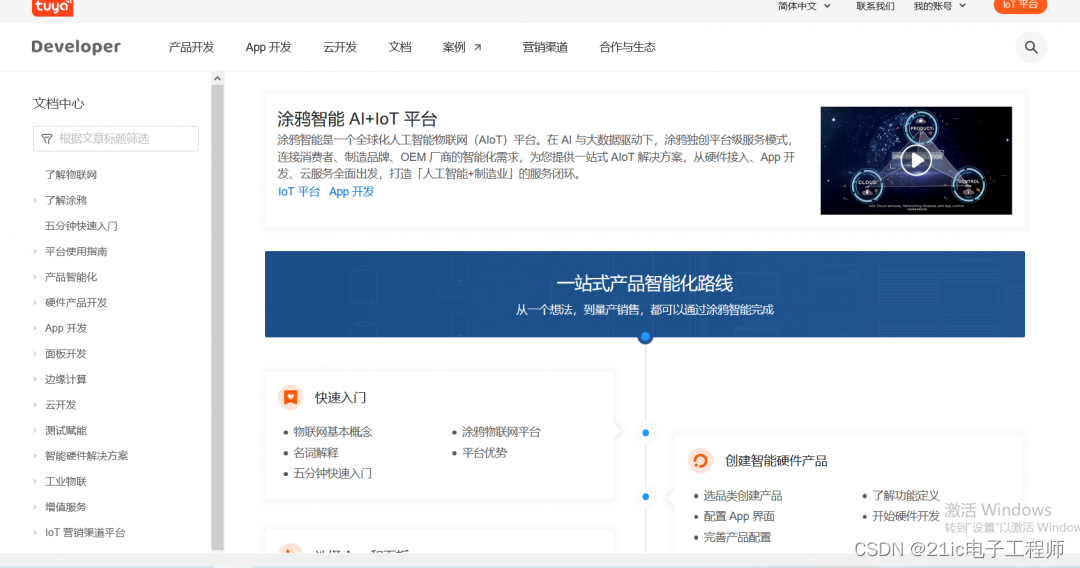
Task: Click the 快速入门 bookmark icon
Action: (x=291, y=397)
